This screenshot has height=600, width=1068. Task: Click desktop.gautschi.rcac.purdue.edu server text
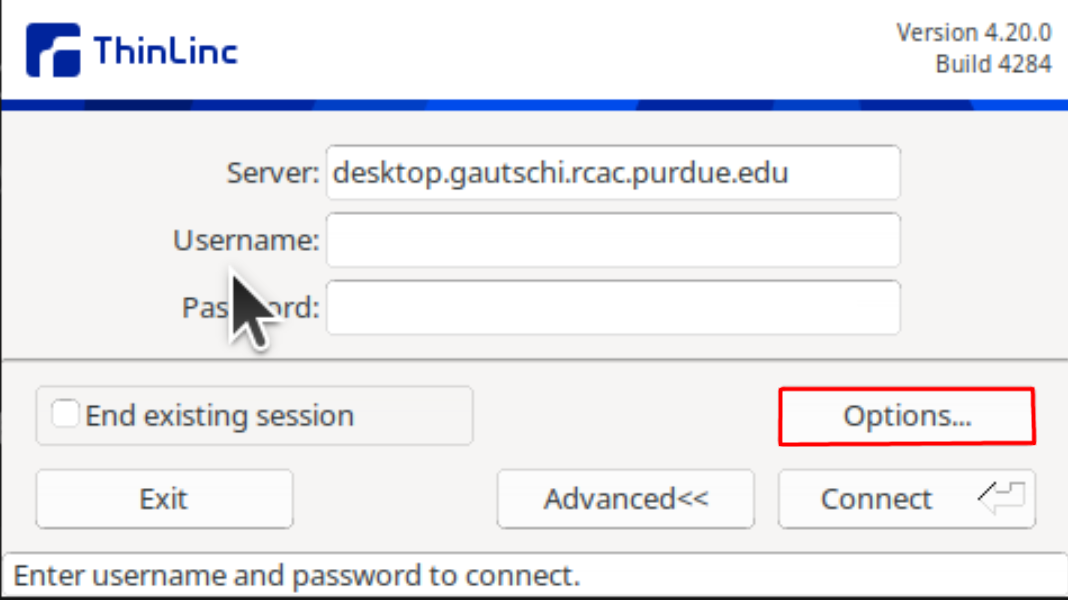(x=561, y=173)
